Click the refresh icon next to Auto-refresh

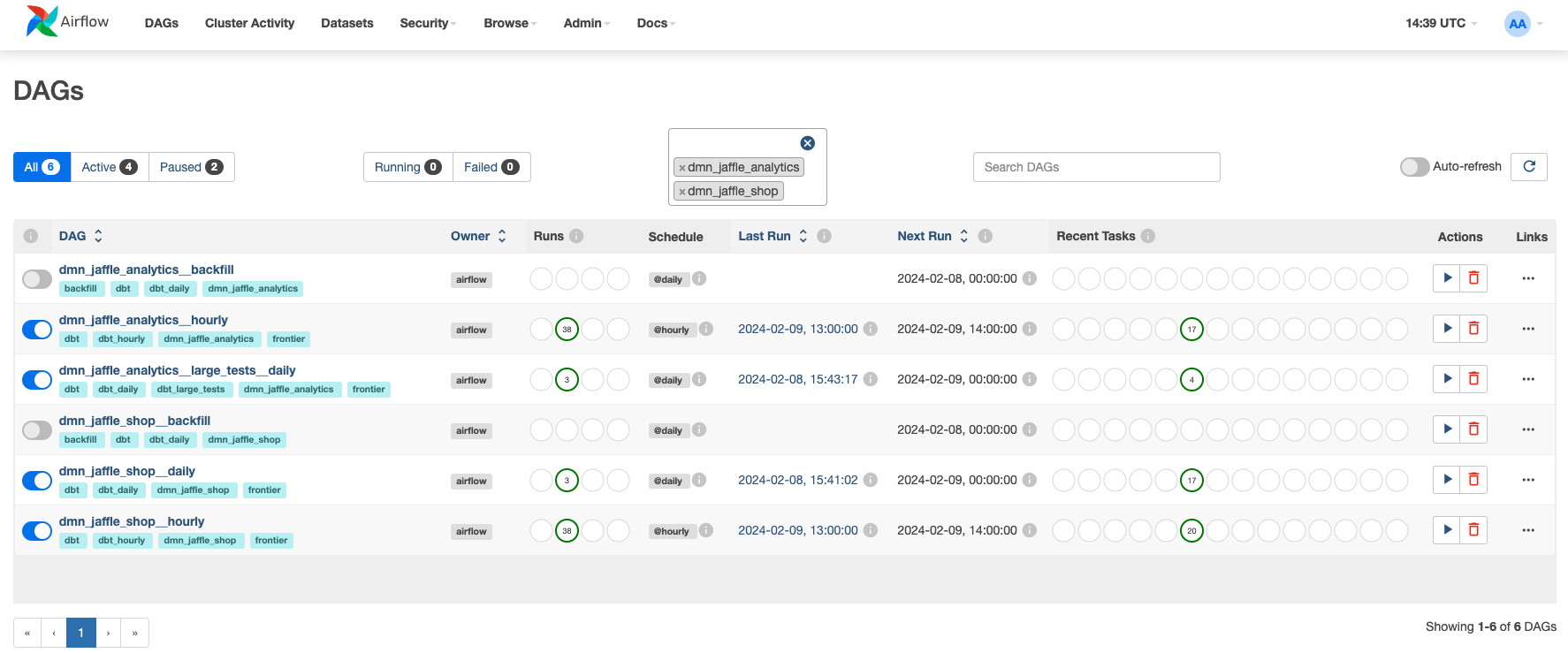pyautogui.click(x=1529, y=167)
